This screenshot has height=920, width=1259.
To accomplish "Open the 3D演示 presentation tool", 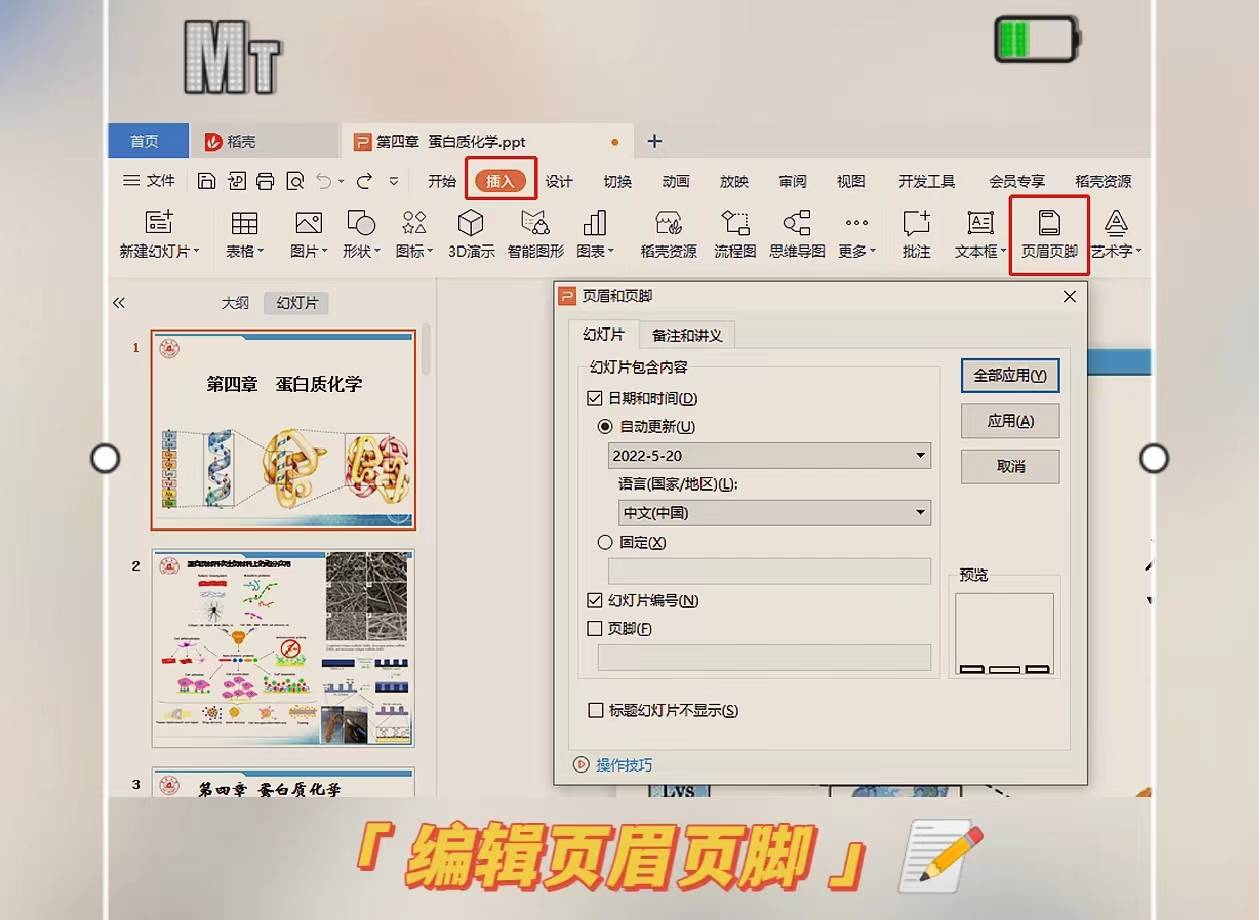I will coord(470,235).
